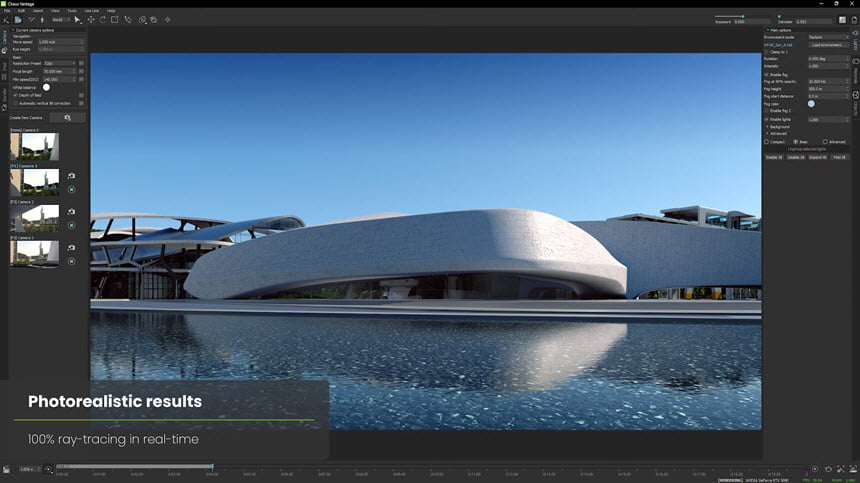Open the Environment mode Texture dropdown
The width and height of the screenshot is (860, 483).
(828, 37)
